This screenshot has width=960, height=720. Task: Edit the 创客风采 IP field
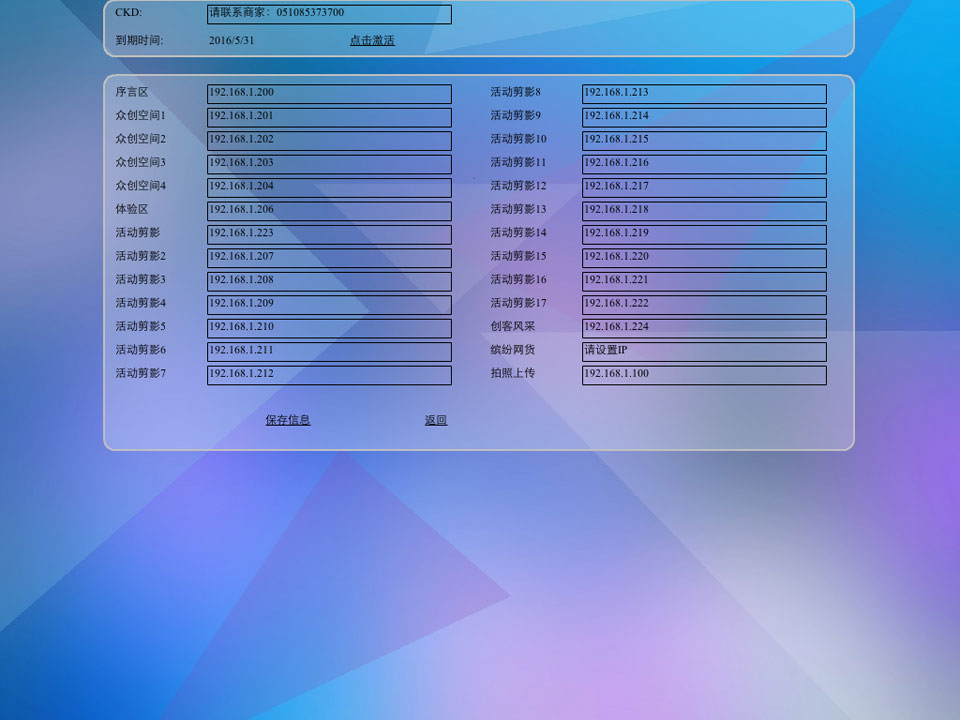click(704, 328)
